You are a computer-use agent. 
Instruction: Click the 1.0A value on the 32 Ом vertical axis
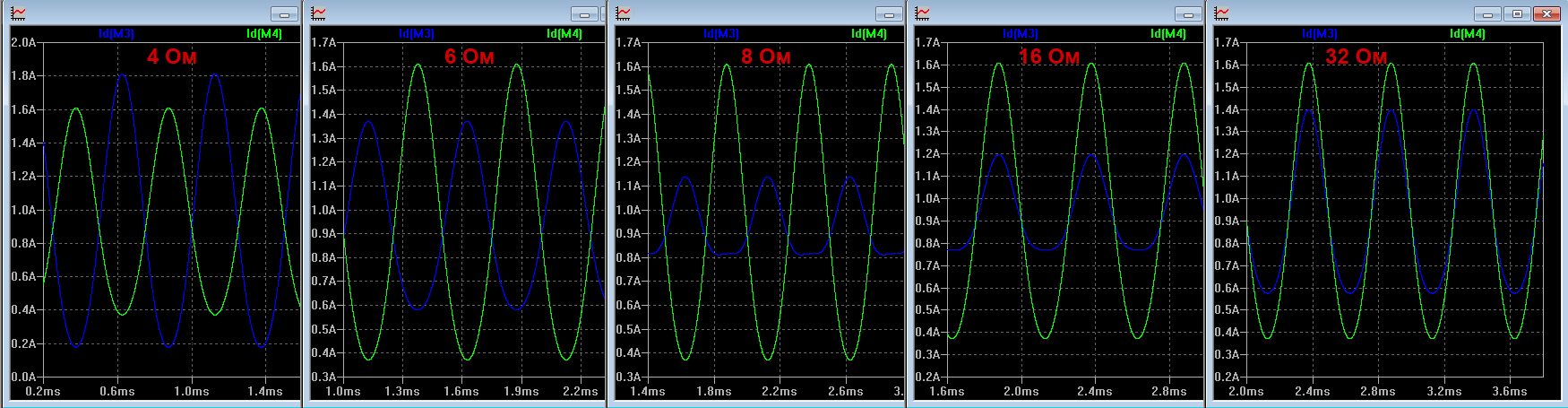coord(1228,198)
